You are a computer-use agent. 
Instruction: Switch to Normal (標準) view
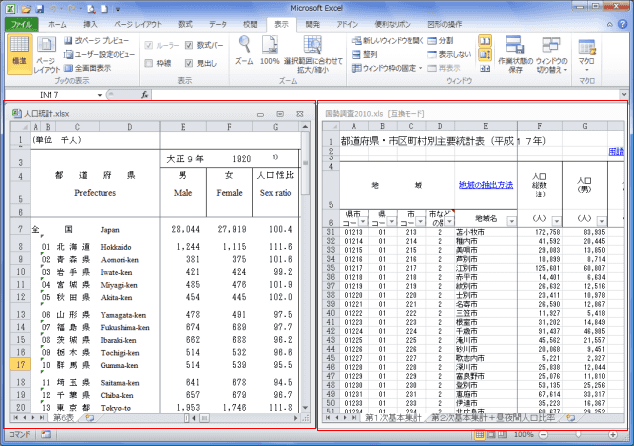[19, 52]
